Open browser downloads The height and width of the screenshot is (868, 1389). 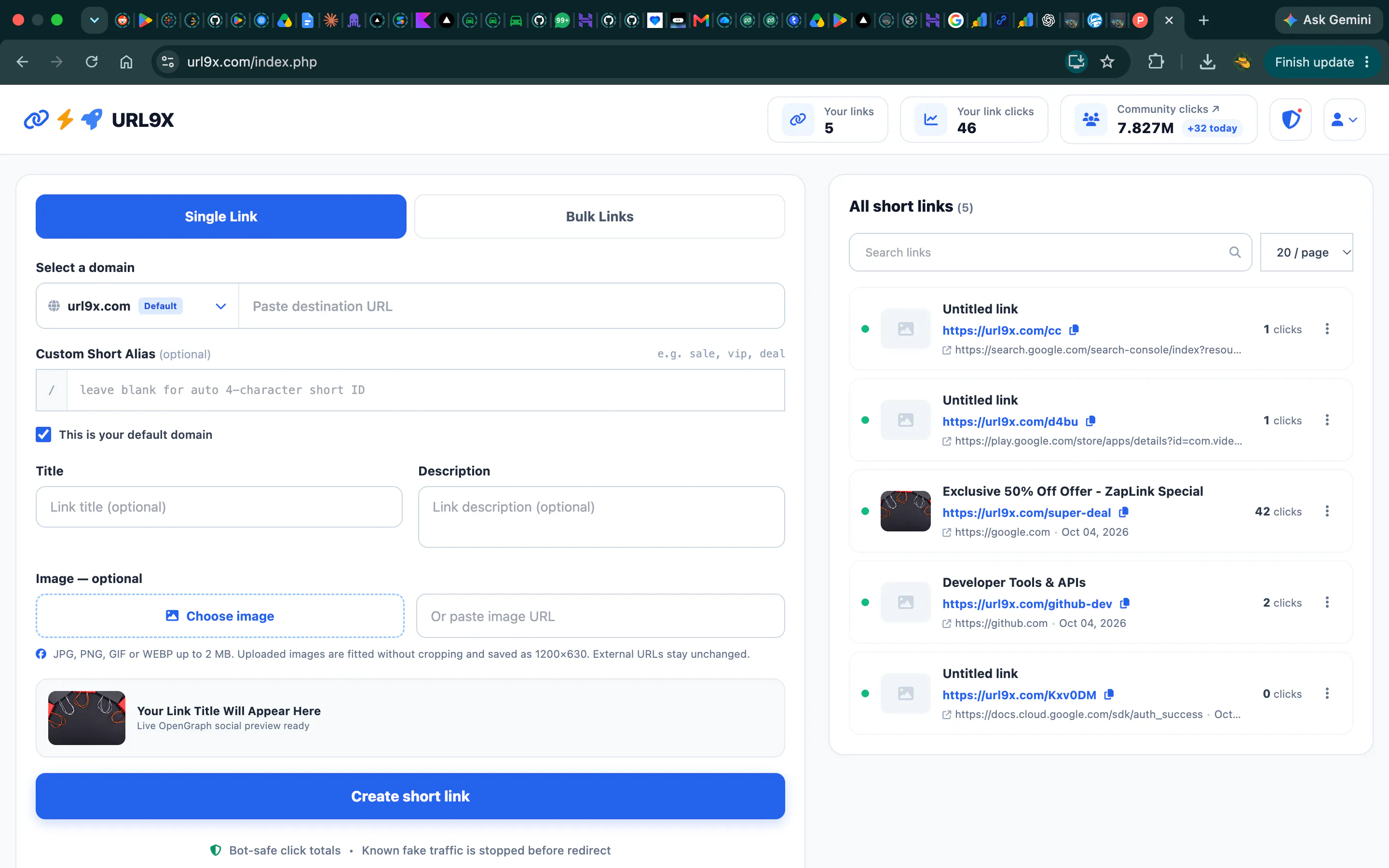click(1208, 62)
